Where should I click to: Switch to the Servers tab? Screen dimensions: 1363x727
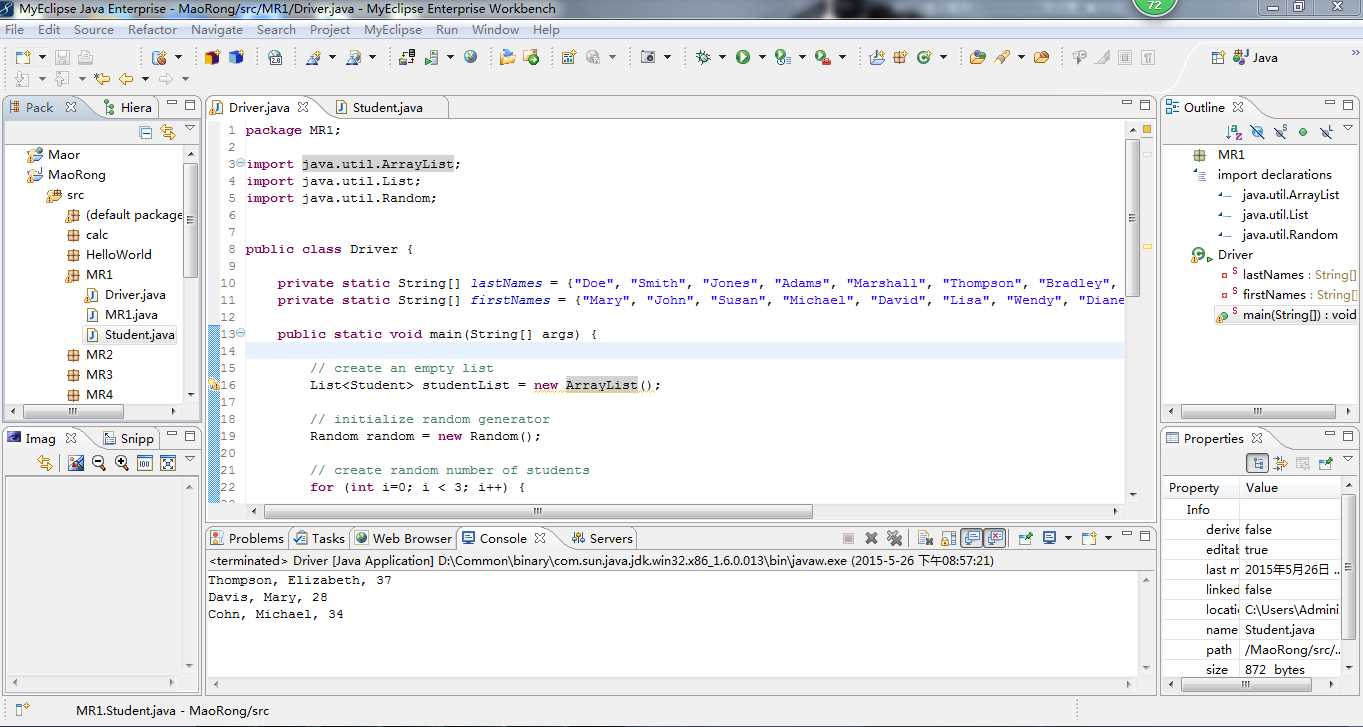tap(601, 538)
